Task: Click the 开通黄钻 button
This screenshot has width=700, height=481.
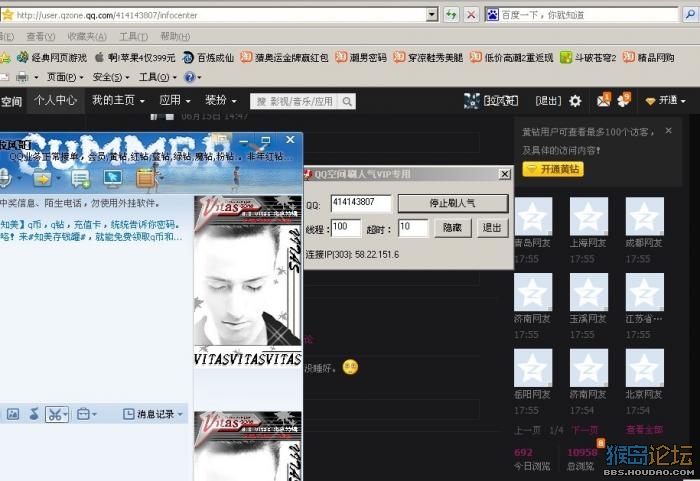Action: (x=553, y=169)
